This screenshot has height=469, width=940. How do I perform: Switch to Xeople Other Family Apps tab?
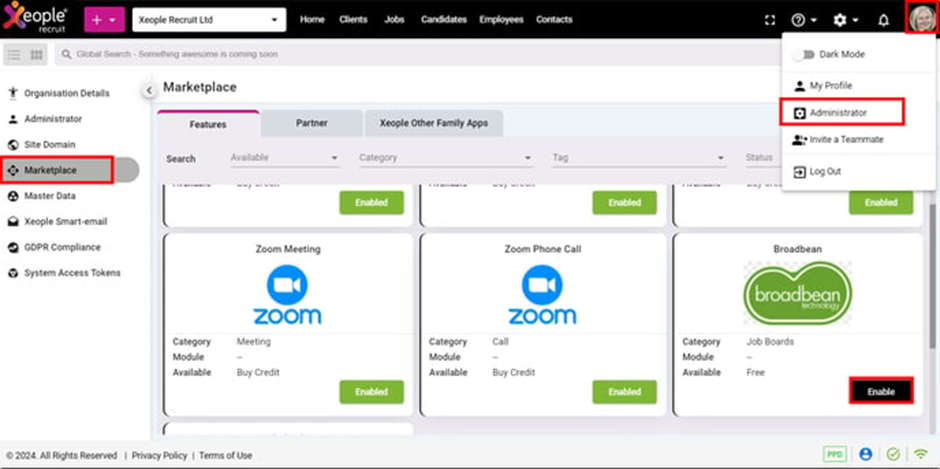(433, 124)
